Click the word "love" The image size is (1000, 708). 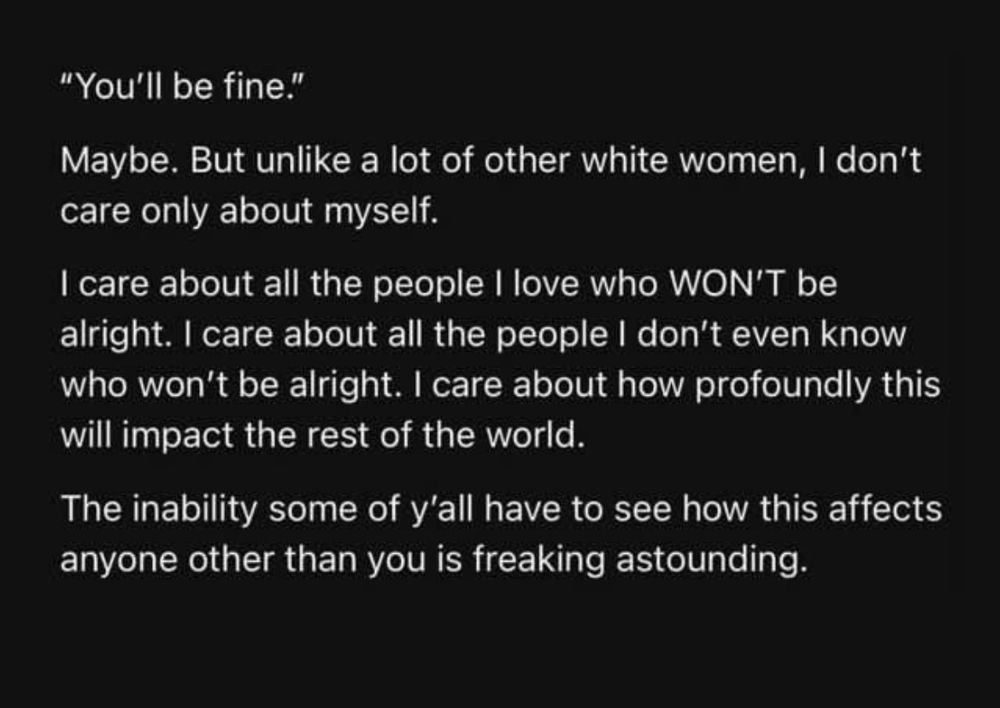[546, 284]
